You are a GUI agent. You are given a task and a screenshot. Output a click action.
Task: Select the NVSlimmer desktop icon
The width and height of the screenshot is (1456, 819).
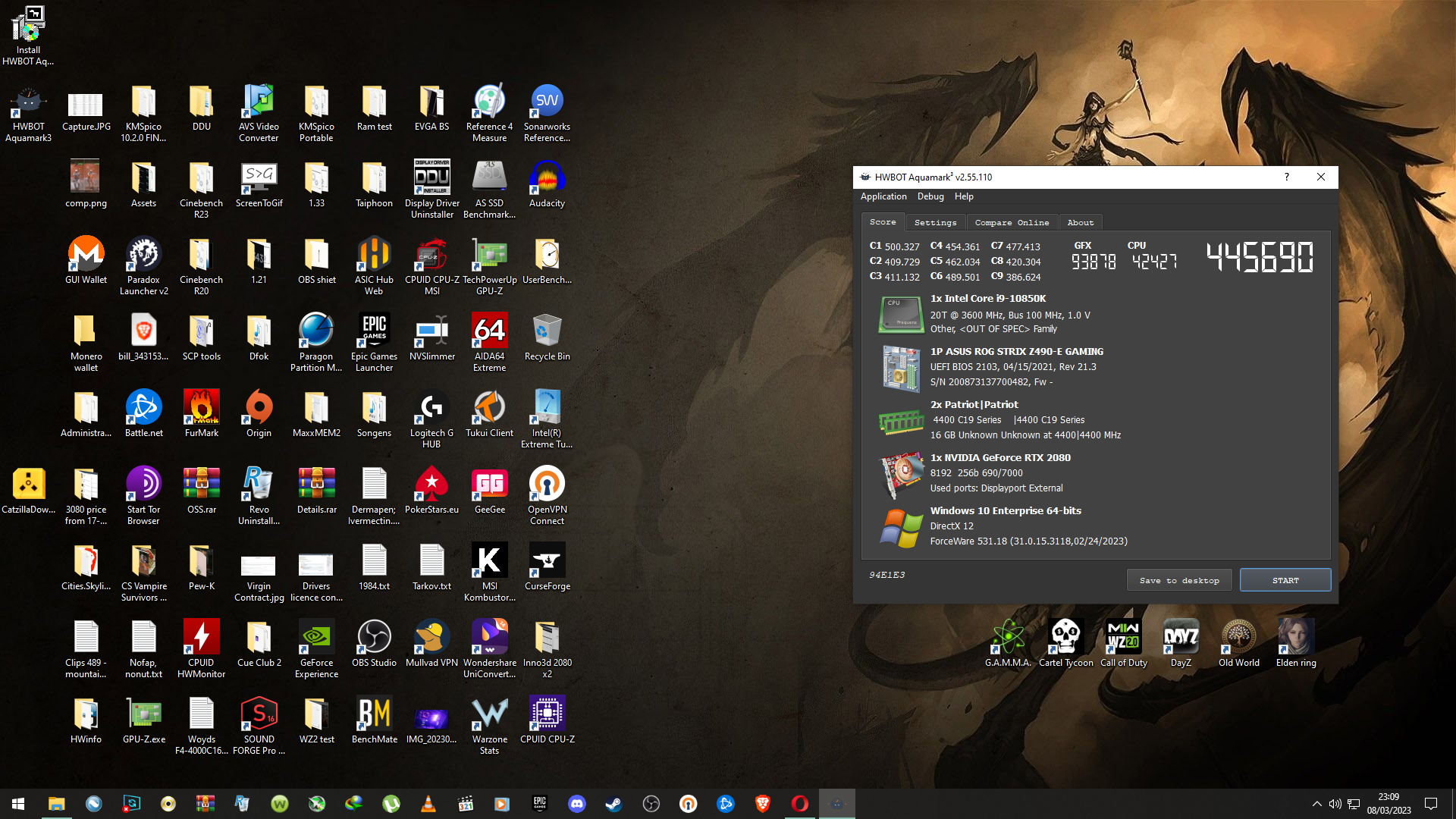point(431,338)
